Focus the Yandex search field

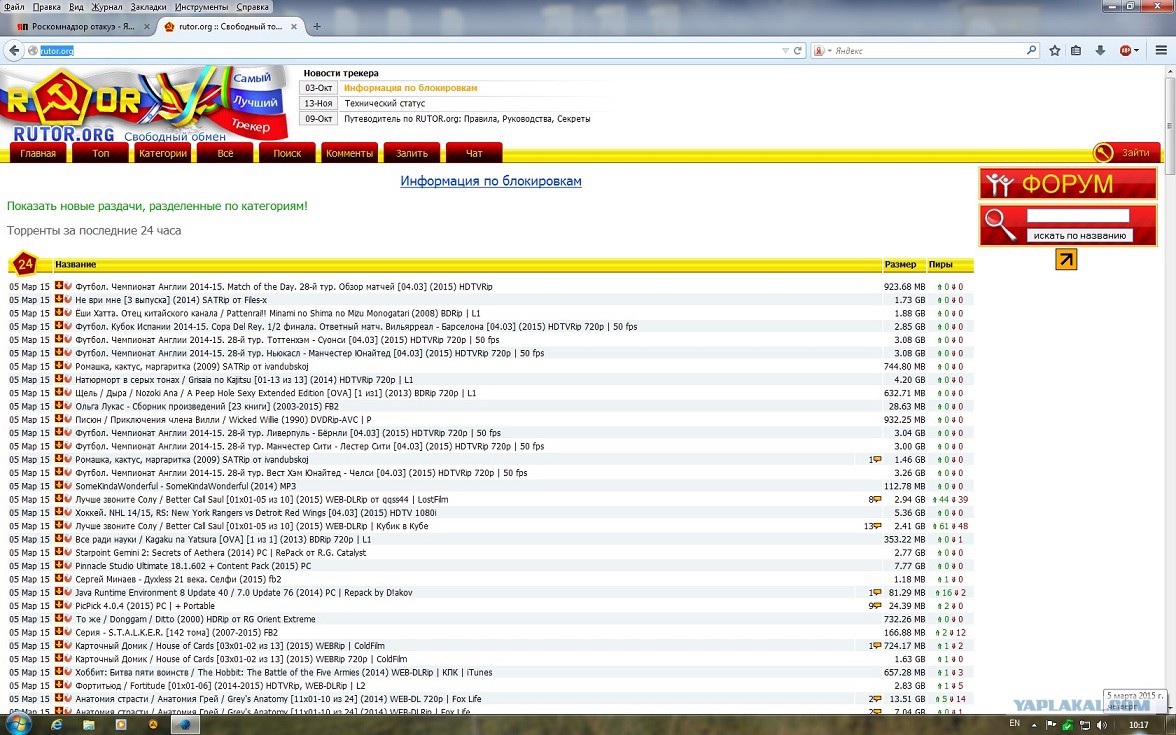[x=928, y=50]
